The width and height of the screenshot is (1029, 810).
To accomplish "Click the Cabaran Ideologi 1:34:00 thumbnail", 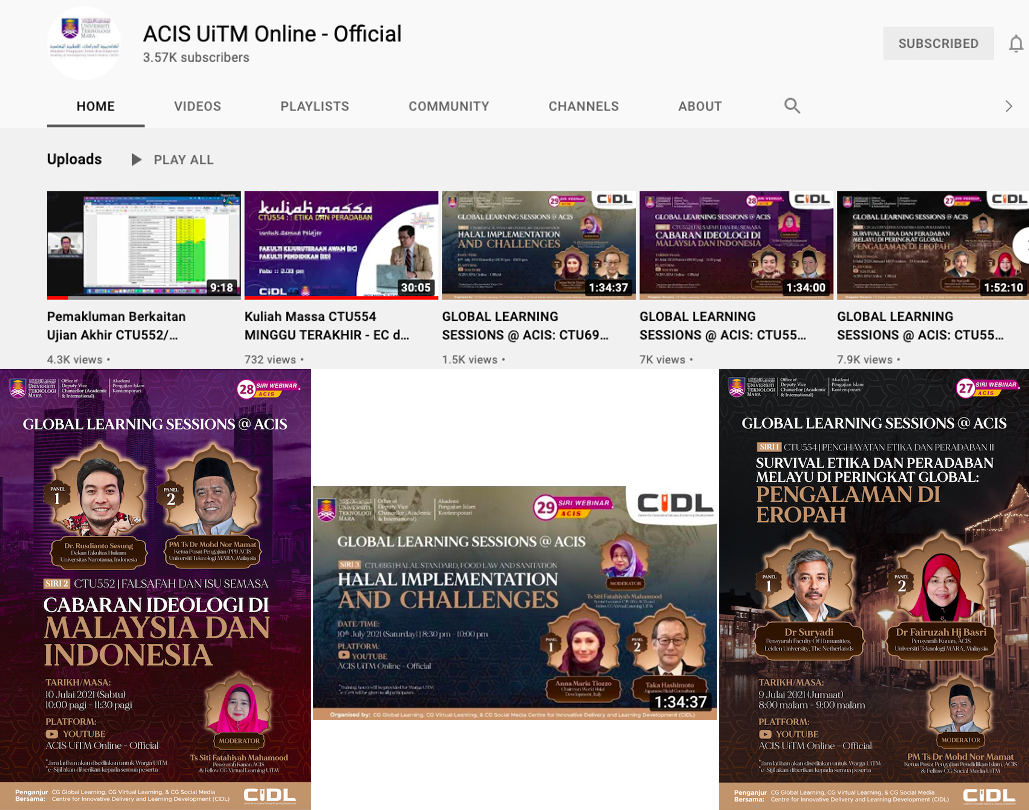I will point(736,245).
